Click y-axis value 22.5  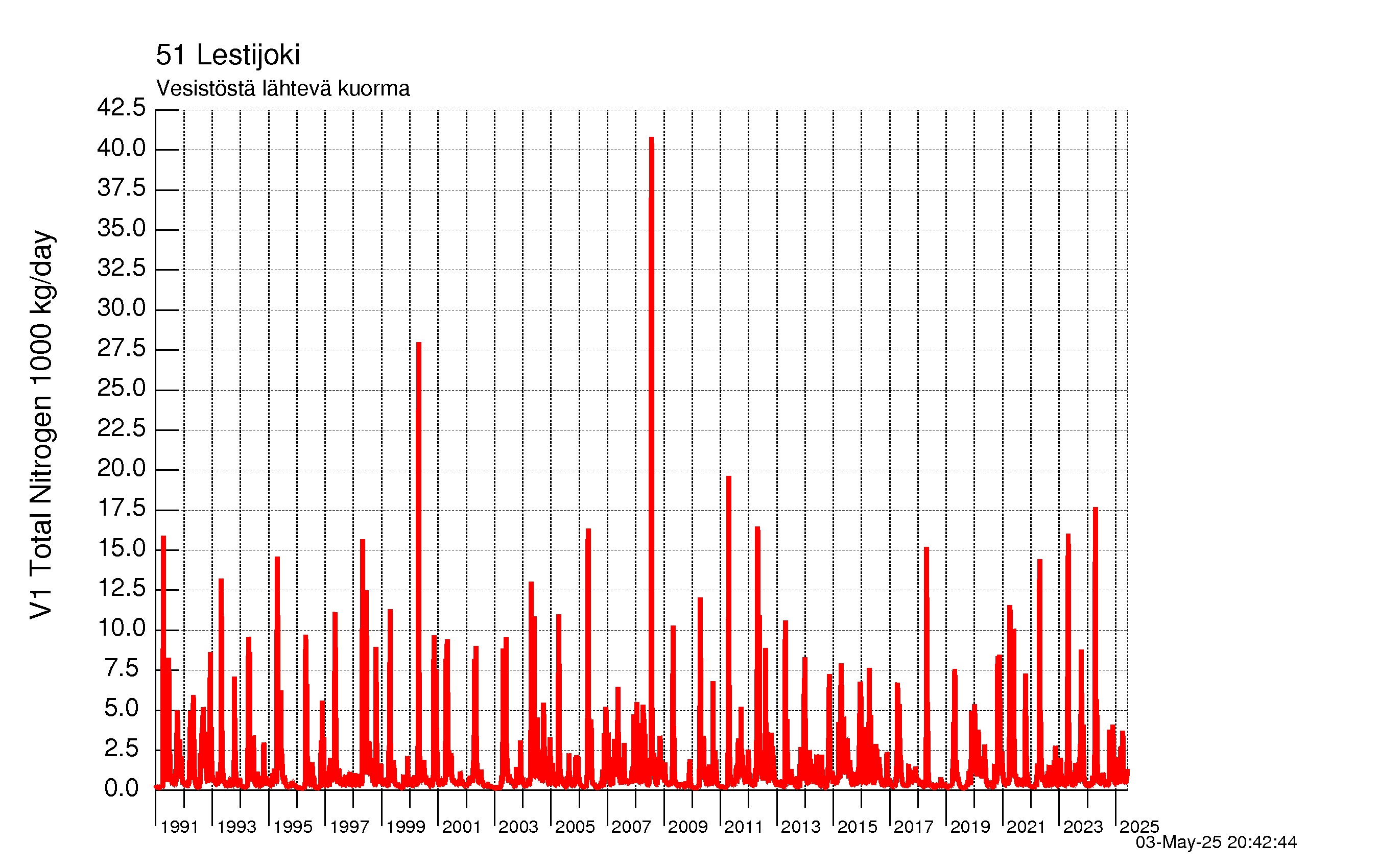[122, 428]
